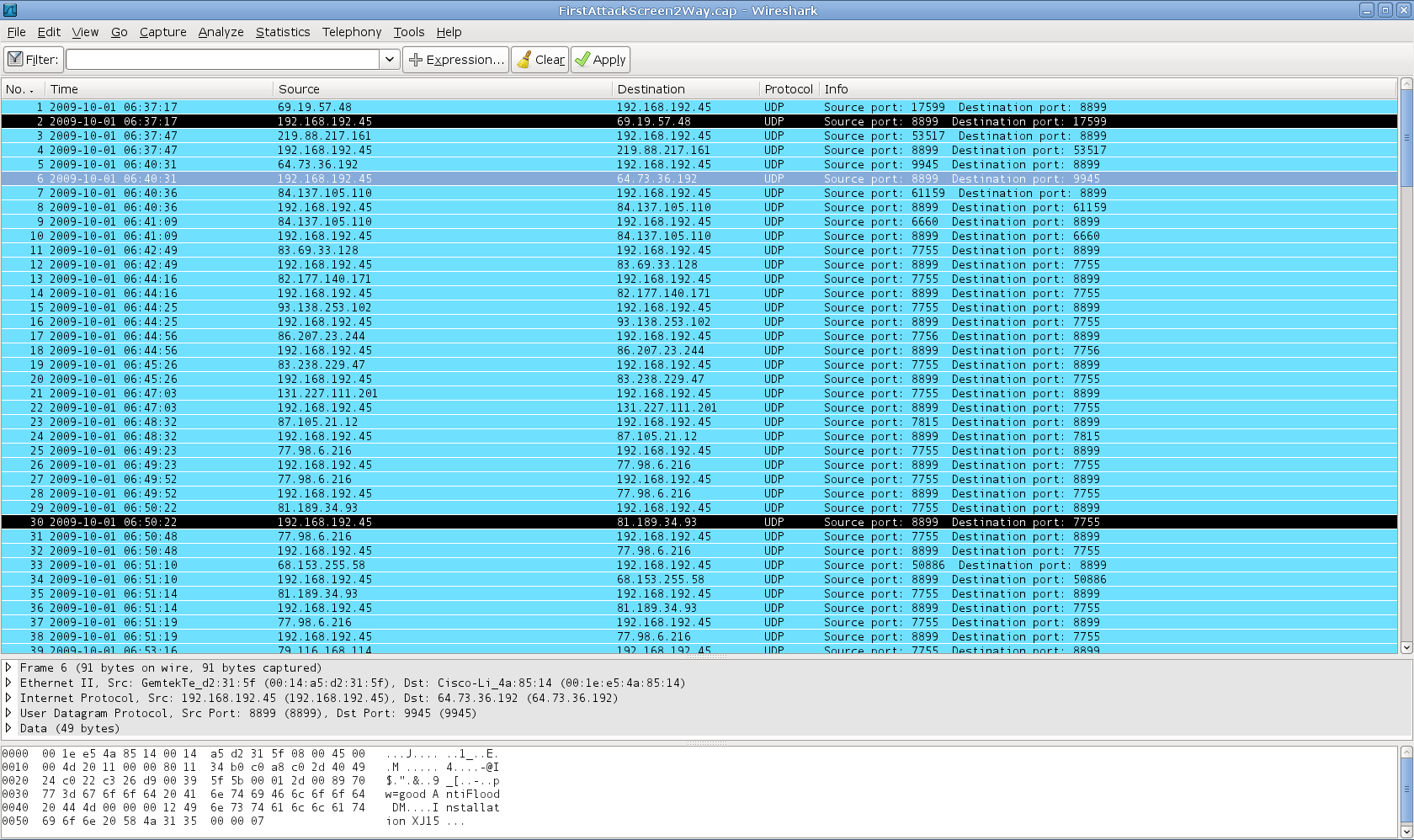Click the packet list vertical scrollbar thumb
This screenshot has height=840, width=1414.
(1406, 138)
